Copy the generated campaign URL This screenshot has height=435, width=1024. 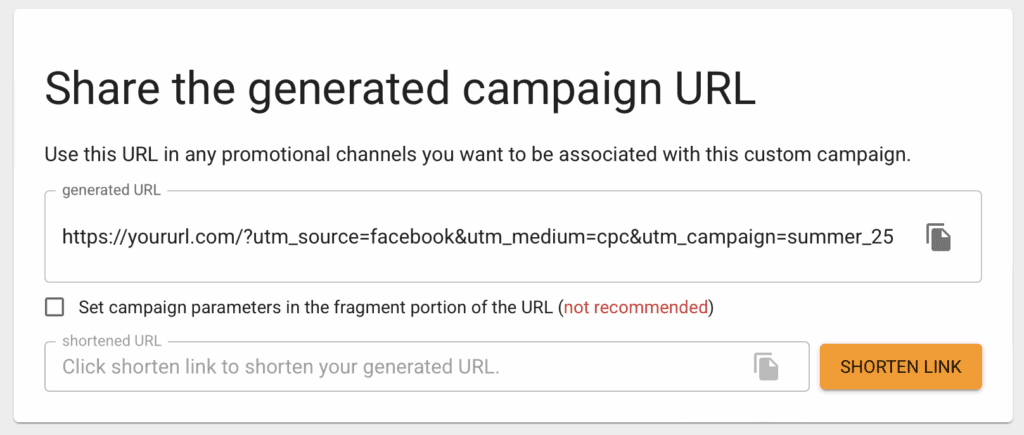tap(938, 237)
